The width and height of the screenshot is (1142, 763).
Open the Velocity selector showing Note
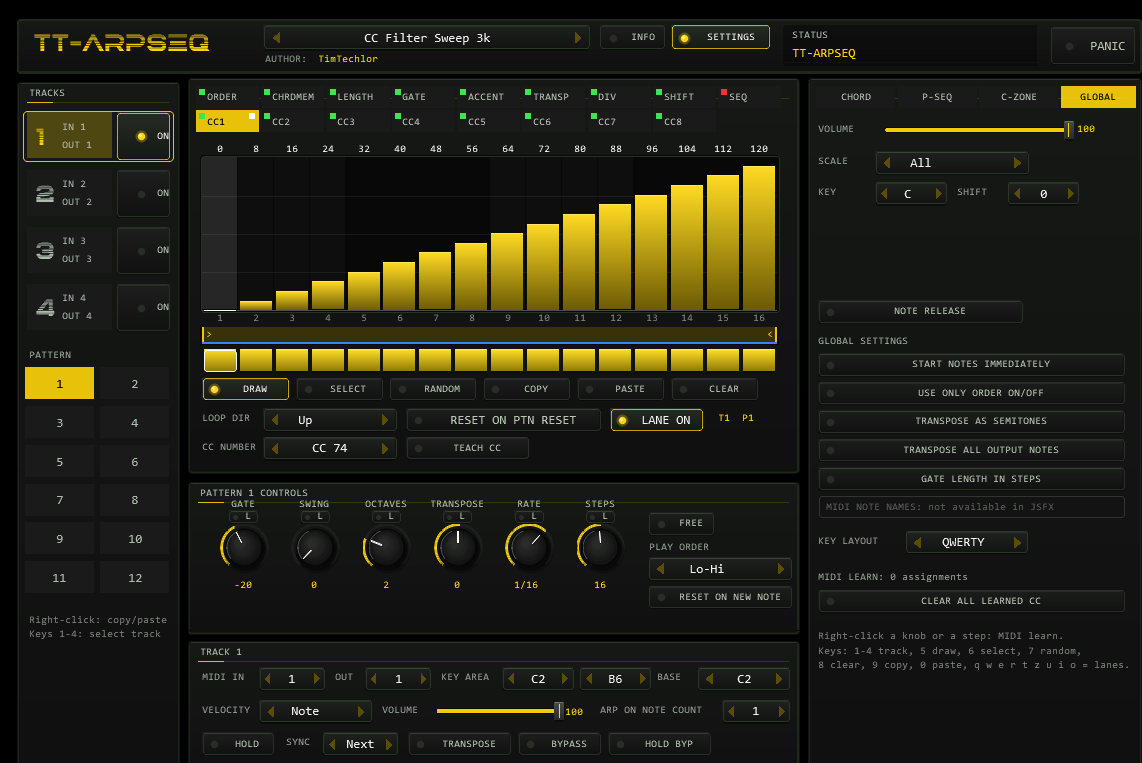(x=316, y=711)
